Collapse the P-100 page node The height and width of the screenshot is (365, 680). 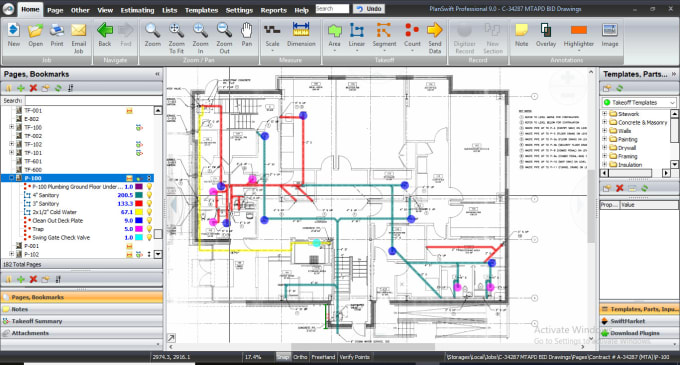tap(12, 178)
